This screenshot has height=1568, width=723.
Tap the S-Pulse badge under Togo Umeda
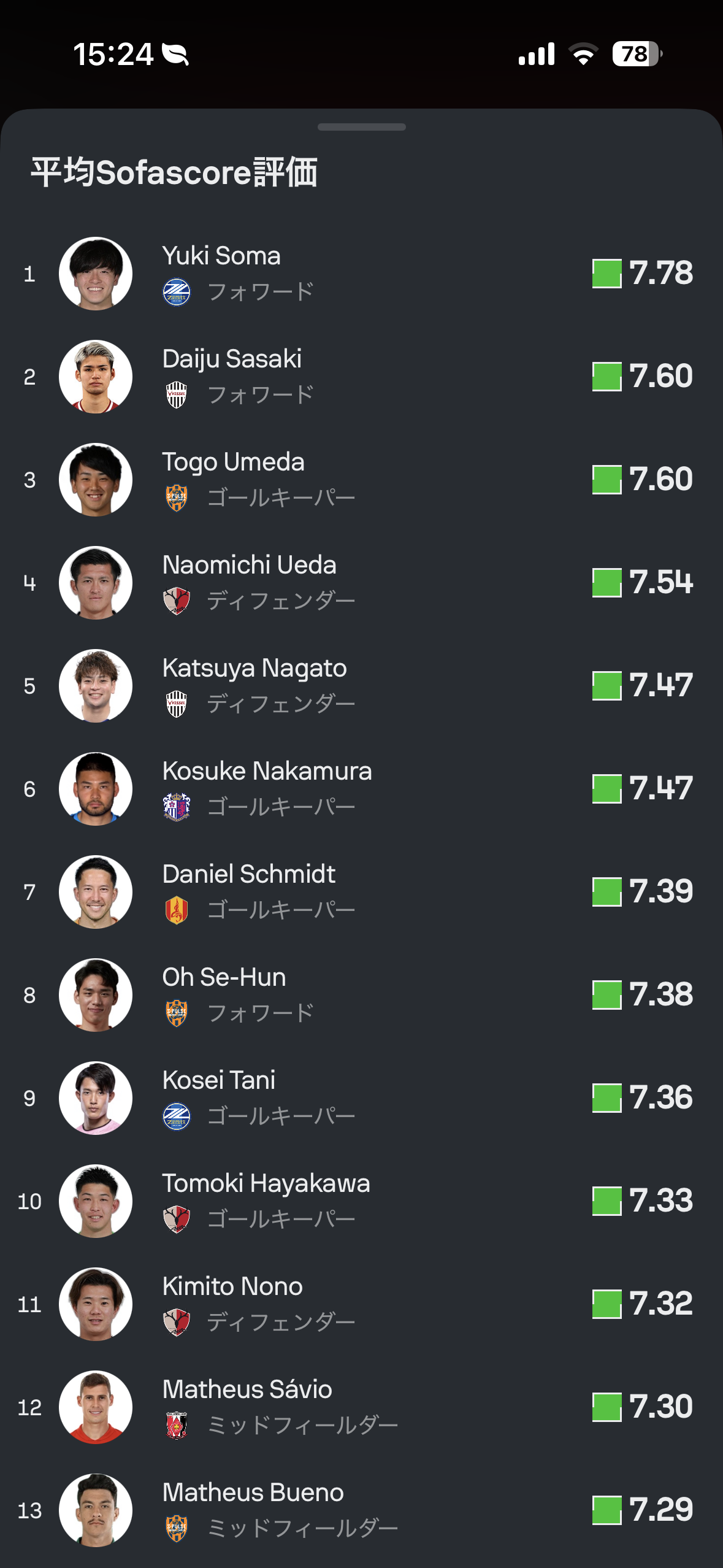pyautogui.click(x=177, y=498)
